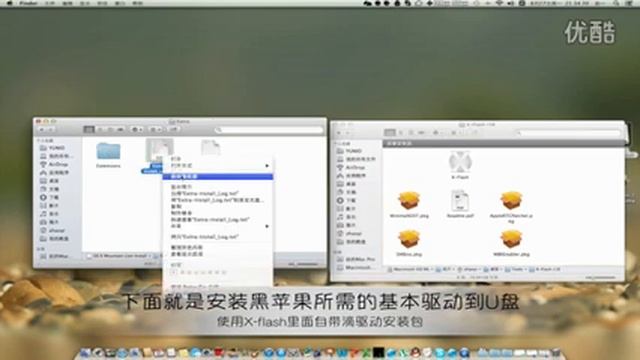Image resolution: width=640 pixels, height=360 pixels.
Task: Click the share button in Extra window toolbar
Action: click(173, 129)
